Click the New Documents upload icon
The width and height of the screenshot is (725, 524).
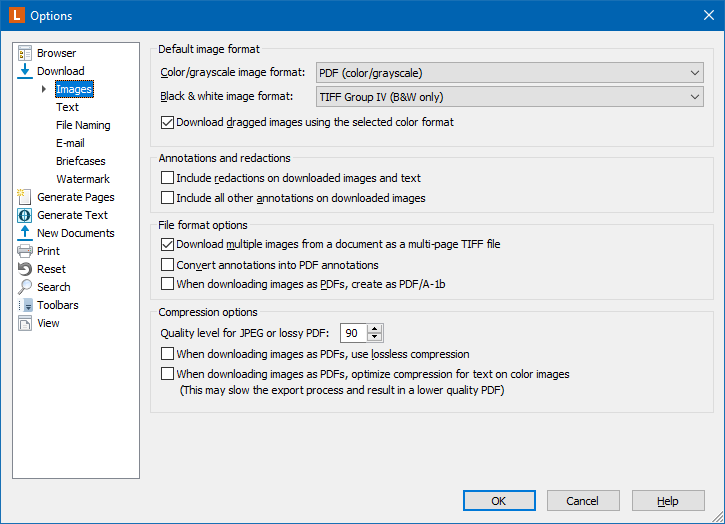(x=25, y=233)
